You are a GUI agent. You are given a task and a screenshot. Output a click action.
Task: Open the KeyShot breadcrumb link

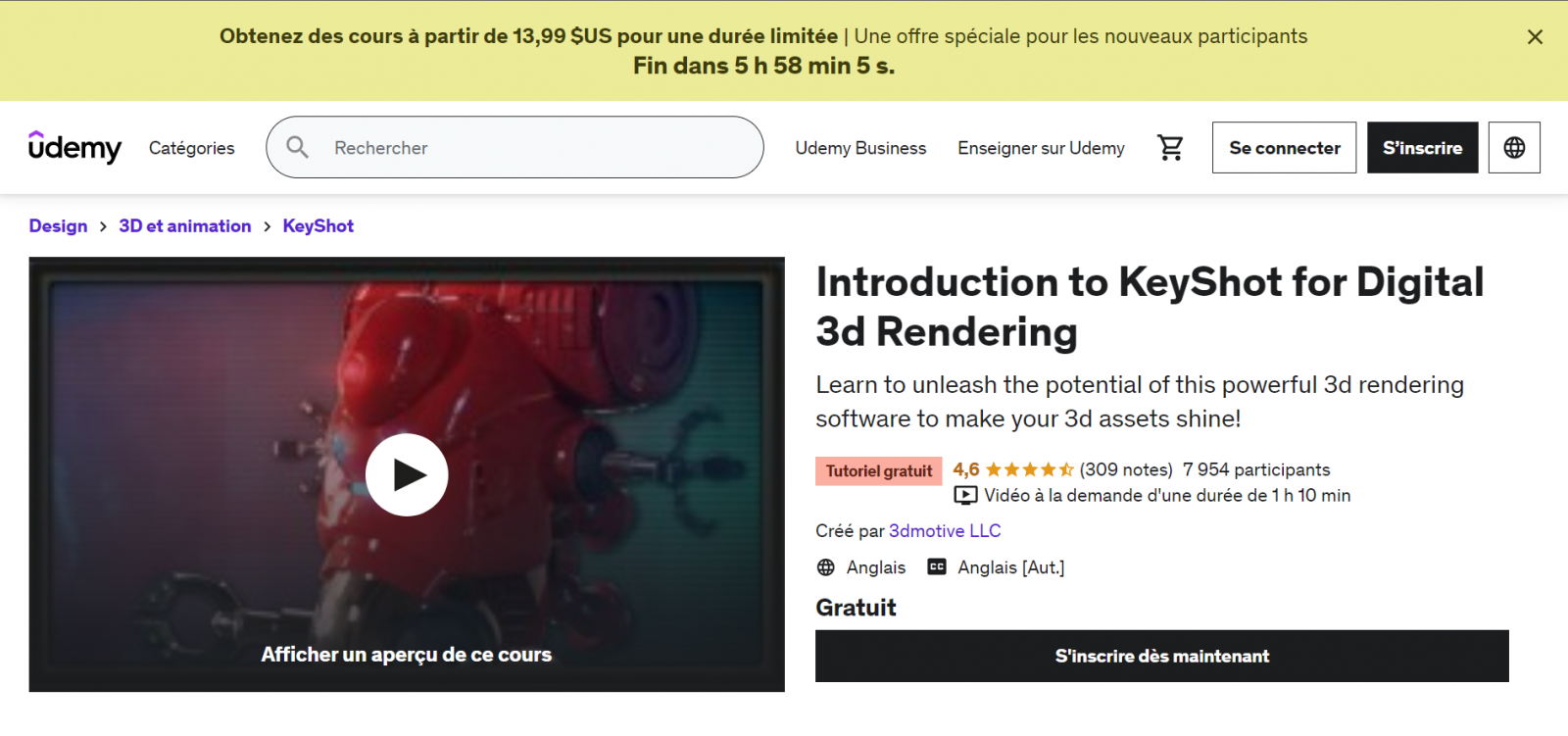tap(318, 225)
